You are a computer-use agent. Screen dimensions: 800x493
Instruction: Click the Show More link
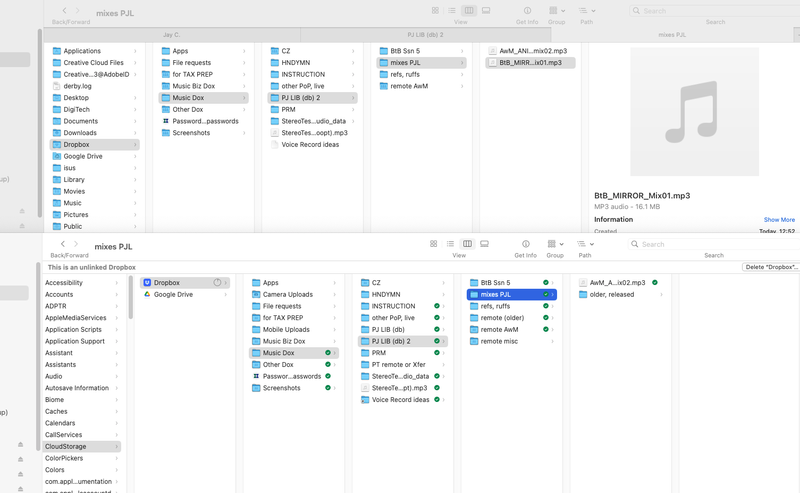point(779,220)
